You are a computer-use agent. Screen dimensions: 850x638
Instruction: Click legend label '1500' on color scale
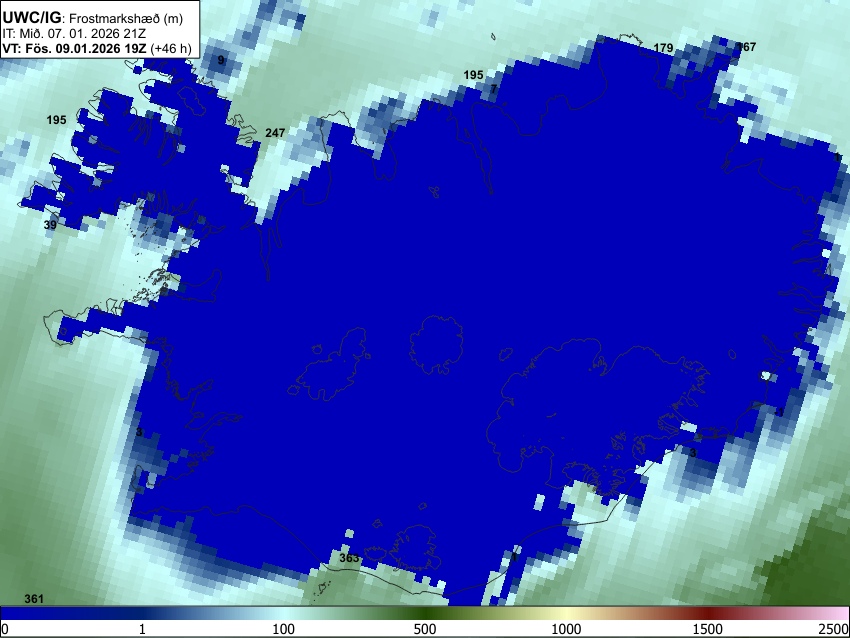pos(708,629)
